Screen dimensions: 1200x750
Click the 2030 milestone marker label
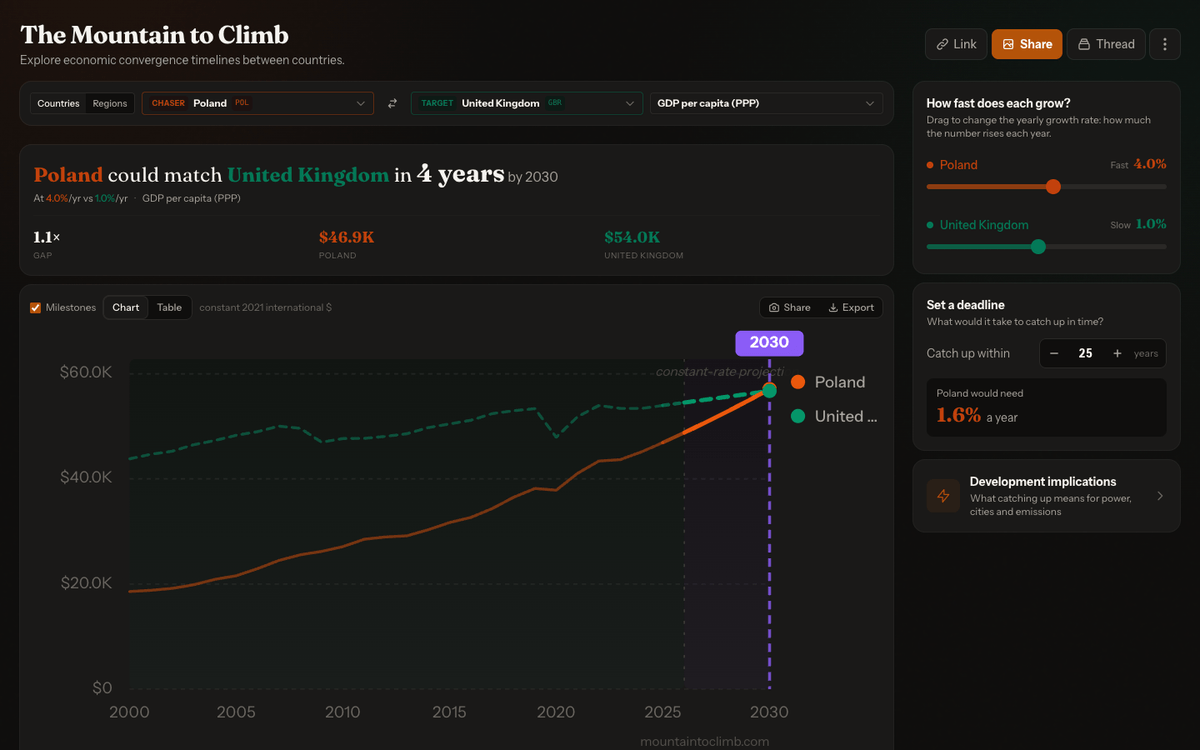769,343
